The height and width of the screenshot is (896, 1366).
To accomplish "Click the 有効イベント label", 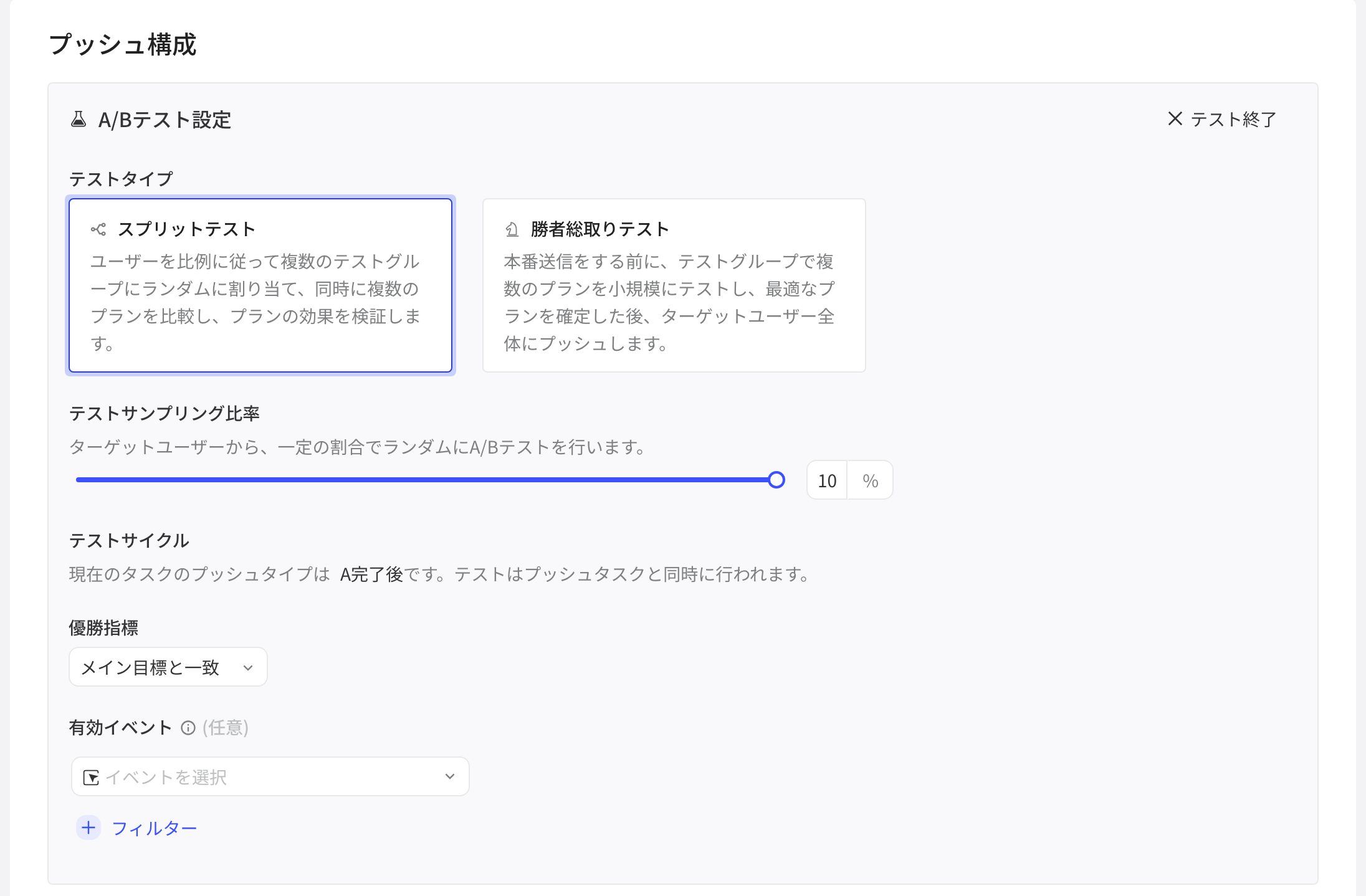I will click(x=120, y=727).
